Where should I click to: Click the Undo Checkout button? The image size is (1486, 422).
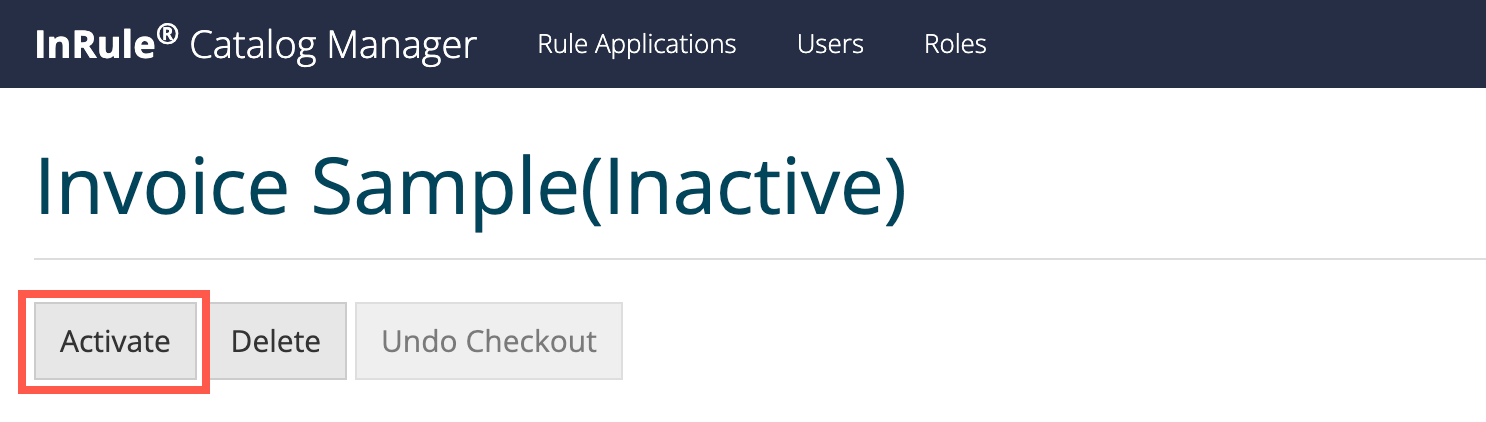tap(489, 342)
